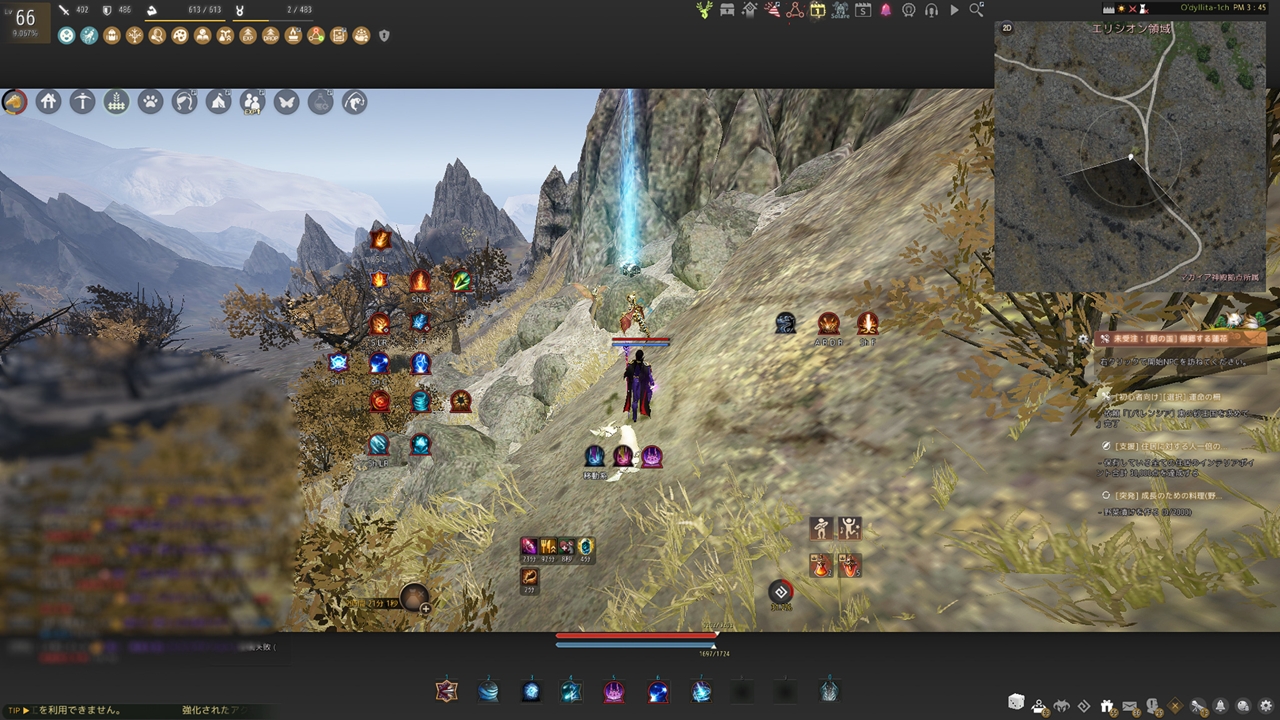Screen dimensions: 1280x720
Task: Open the paw print pet icon
Action: (x=150, y=102)
